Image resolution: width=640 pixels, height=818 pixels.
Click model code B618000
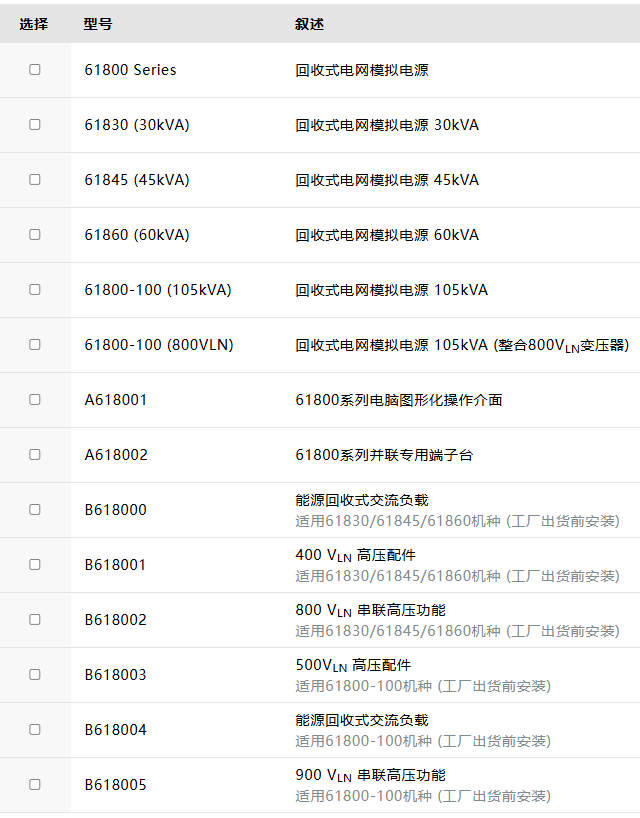[116, 510]
